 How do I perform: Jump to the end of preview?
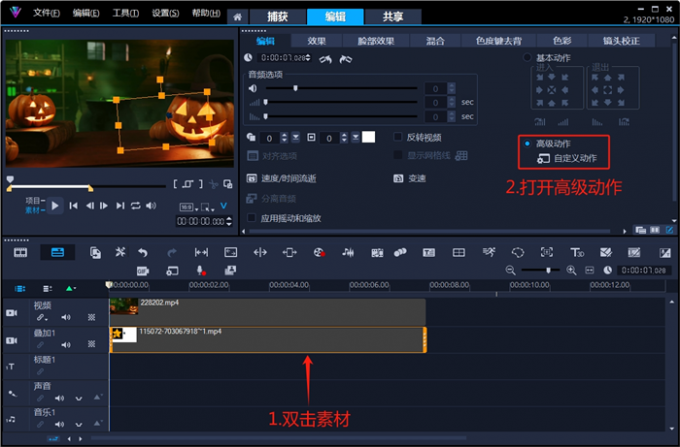120,206
